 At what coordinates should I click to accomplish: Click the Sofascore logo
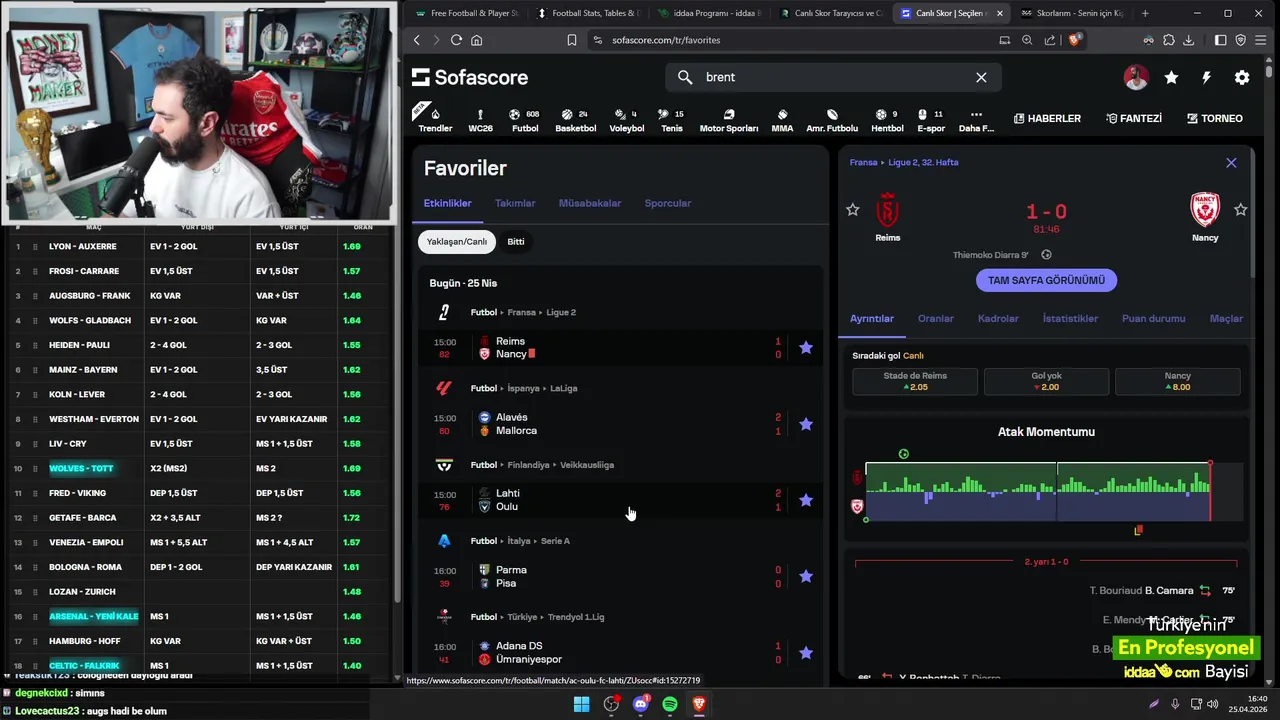(470, 77)
